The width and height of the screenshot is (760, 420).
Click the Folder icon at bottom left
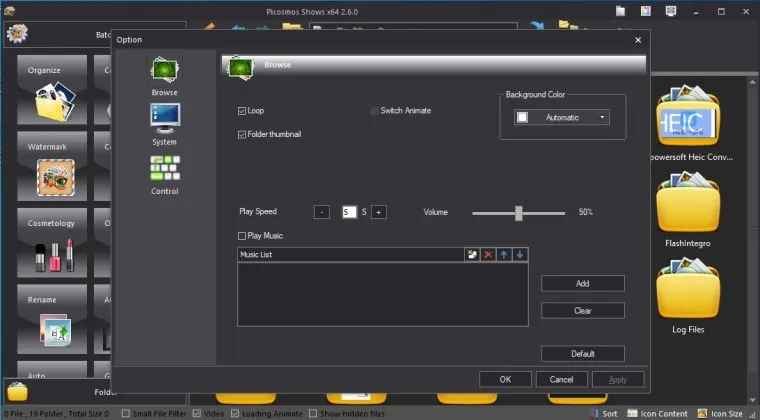pyautogui.click(x=17, y=391)
